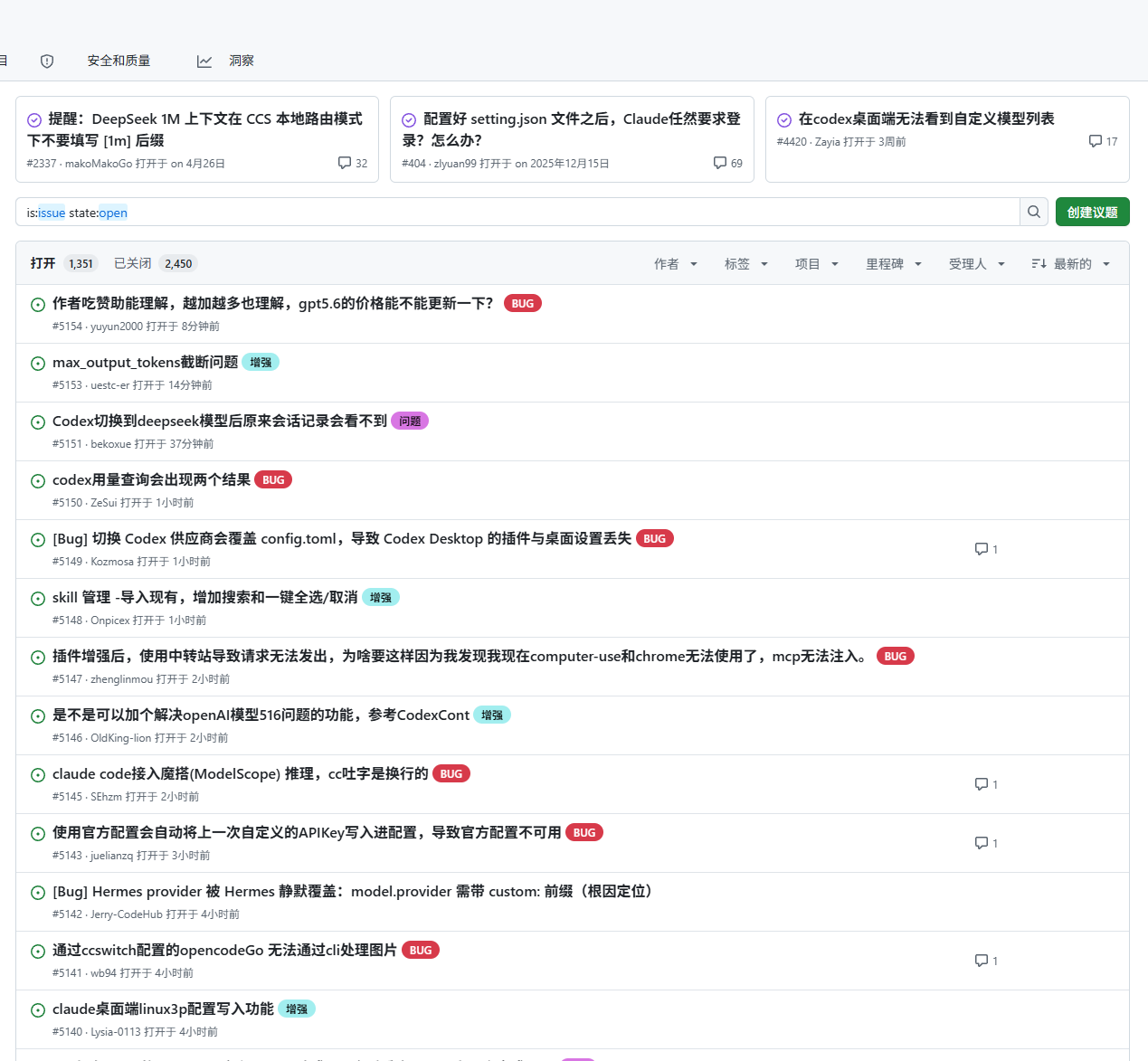This screenshot has height=1061, width=1148.
Task: Open author makoMakoGo on pinned issue #2337
Action: (x=99, y=164)
